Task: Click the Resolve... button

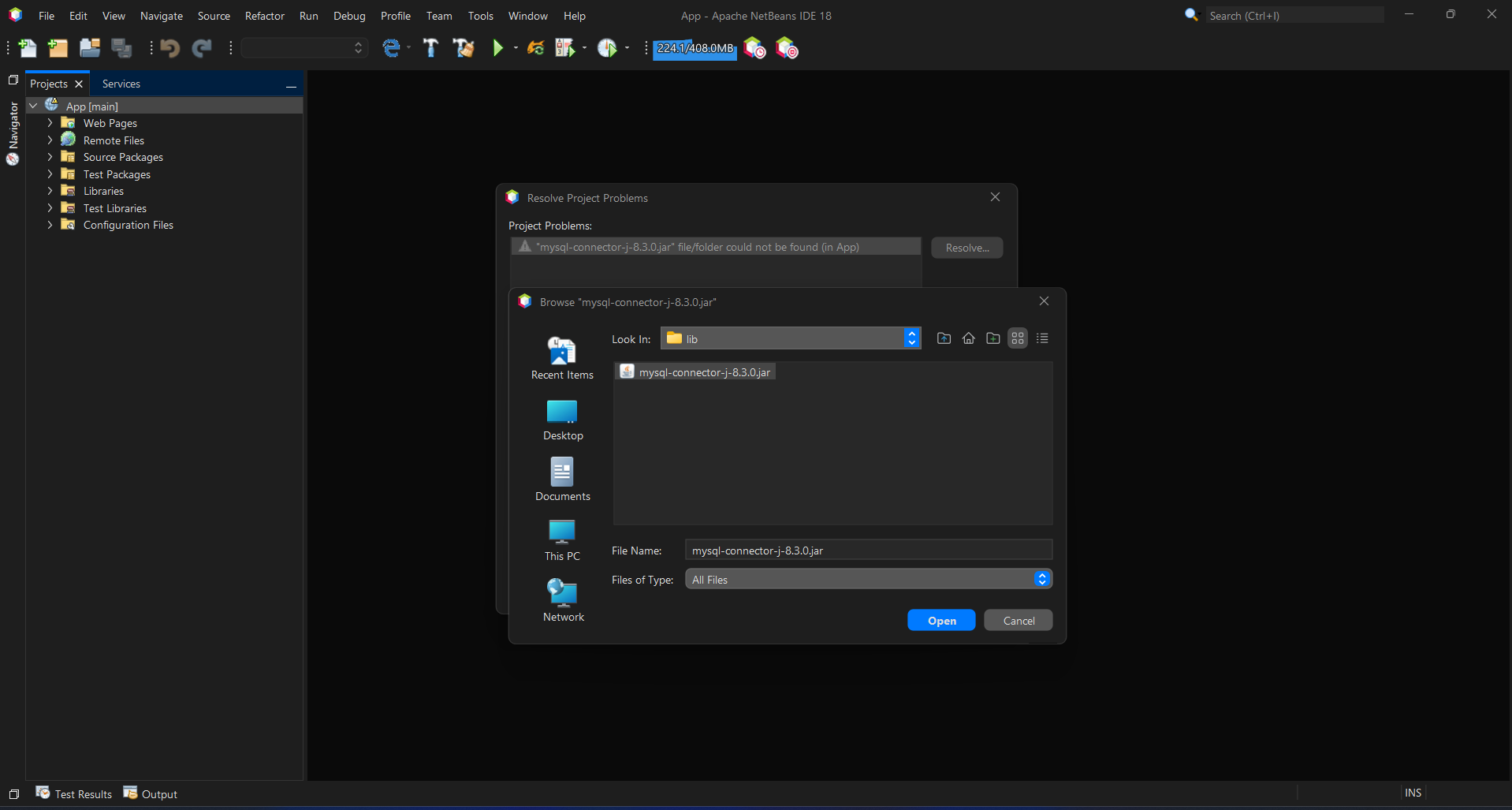Action: tap(967, 248)
